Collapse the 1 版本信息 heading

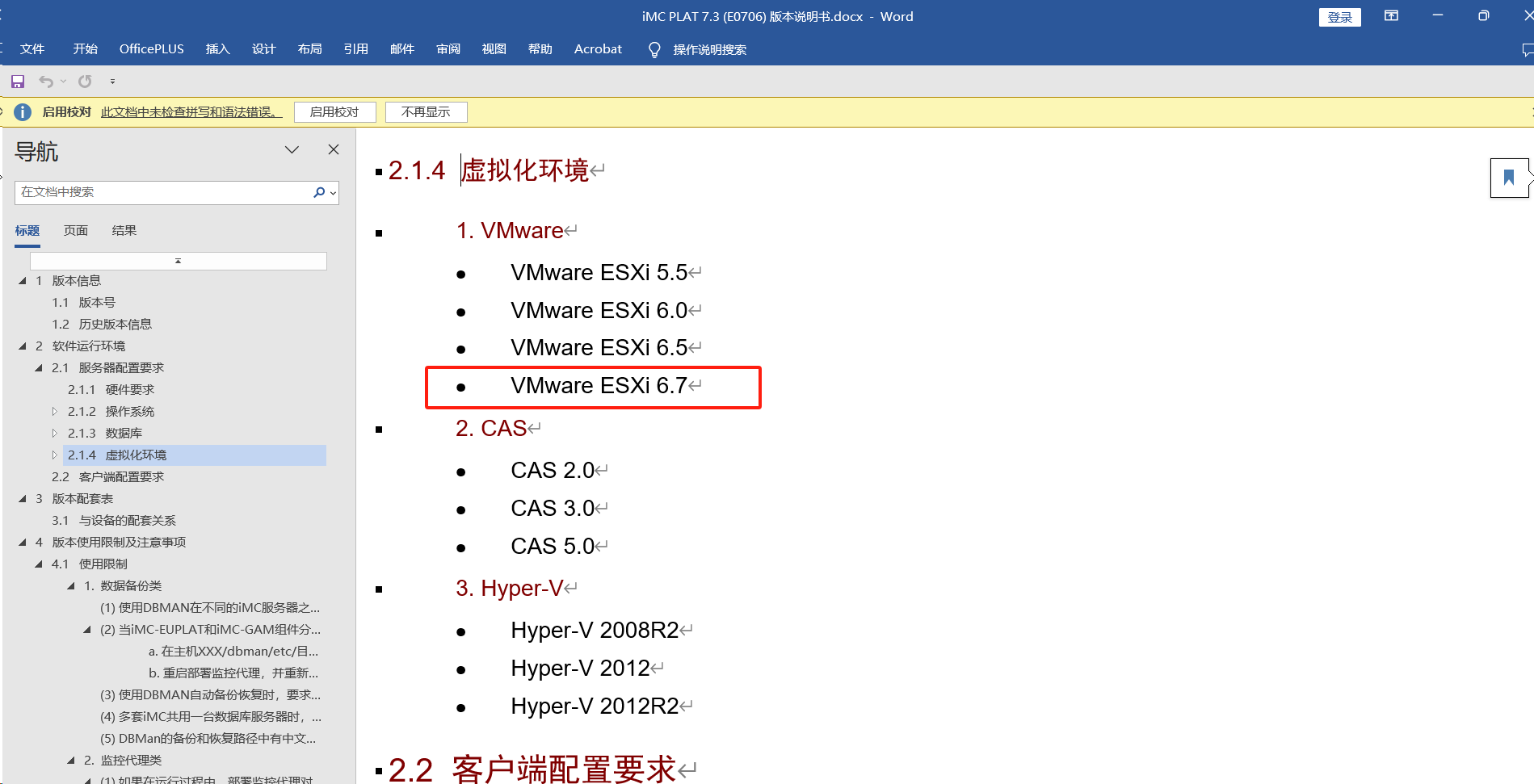pos(23,281)
